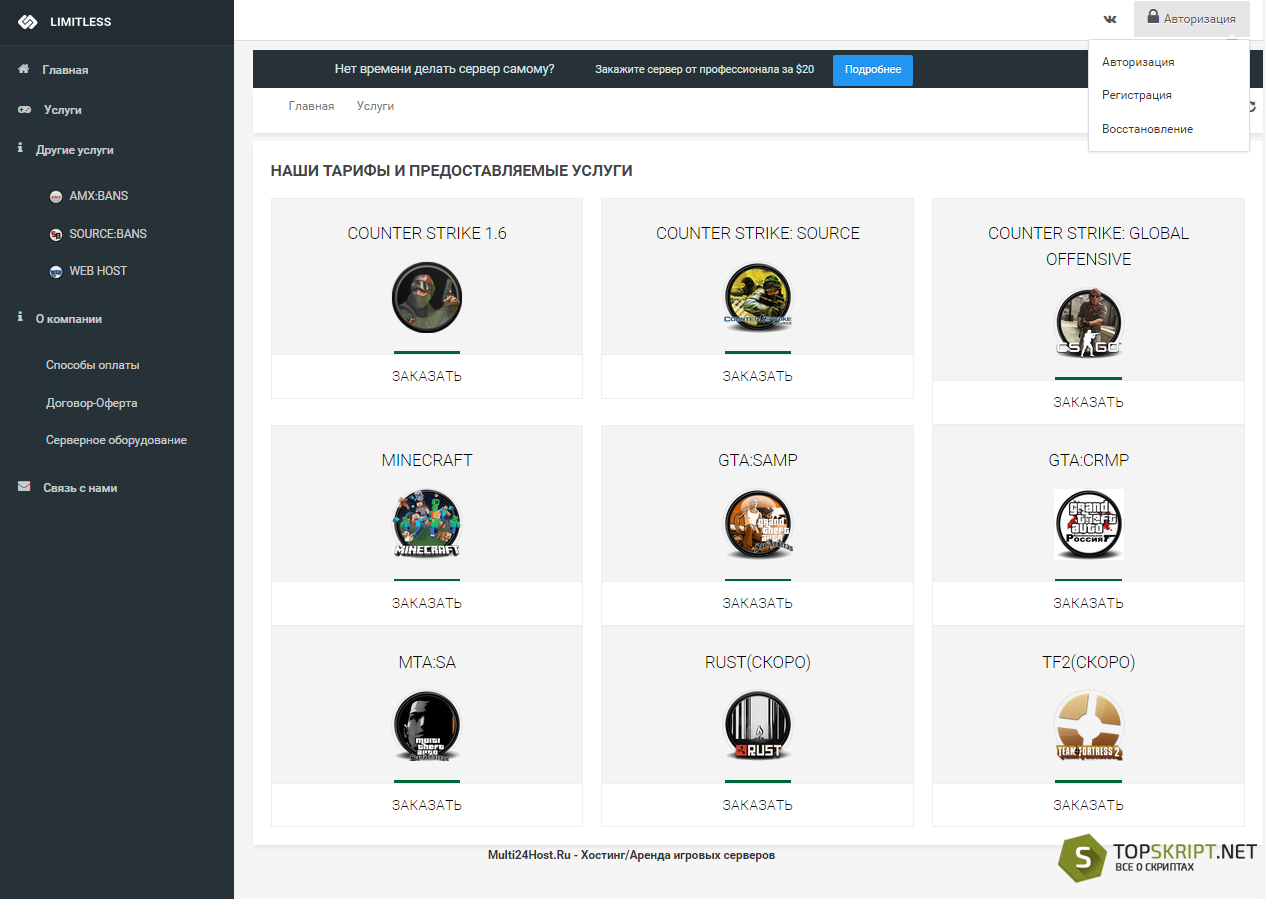
Task: Click the Team Fortress 2 game icon
Action: point(1089,726)
